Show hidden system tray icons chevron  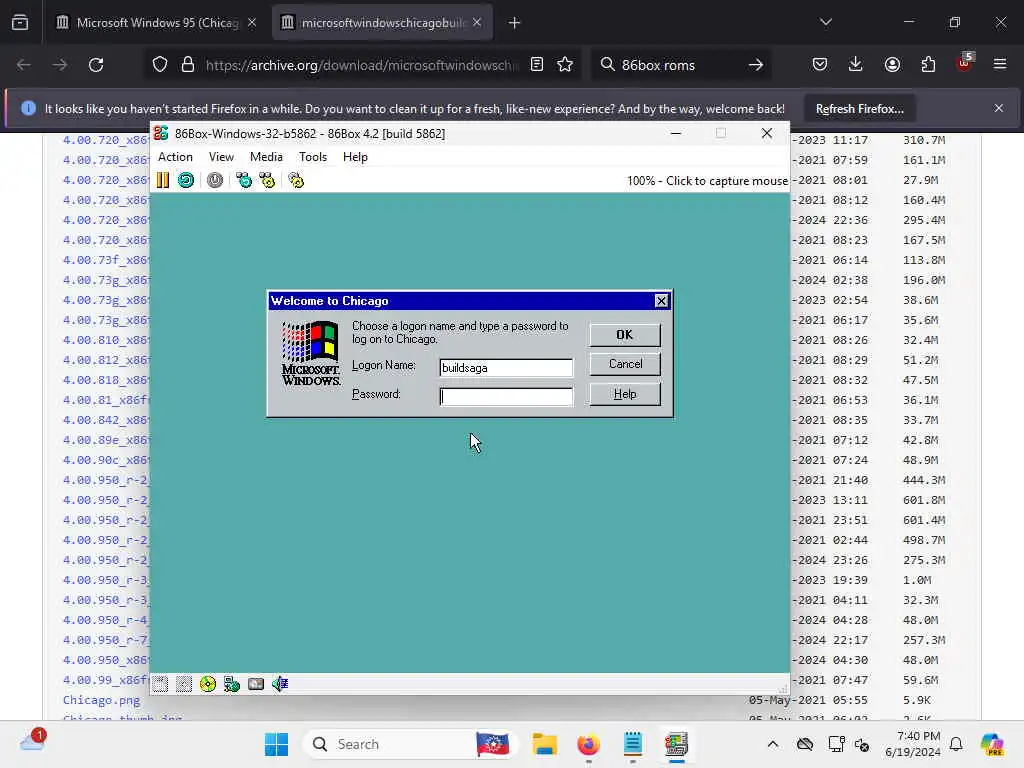773,744
